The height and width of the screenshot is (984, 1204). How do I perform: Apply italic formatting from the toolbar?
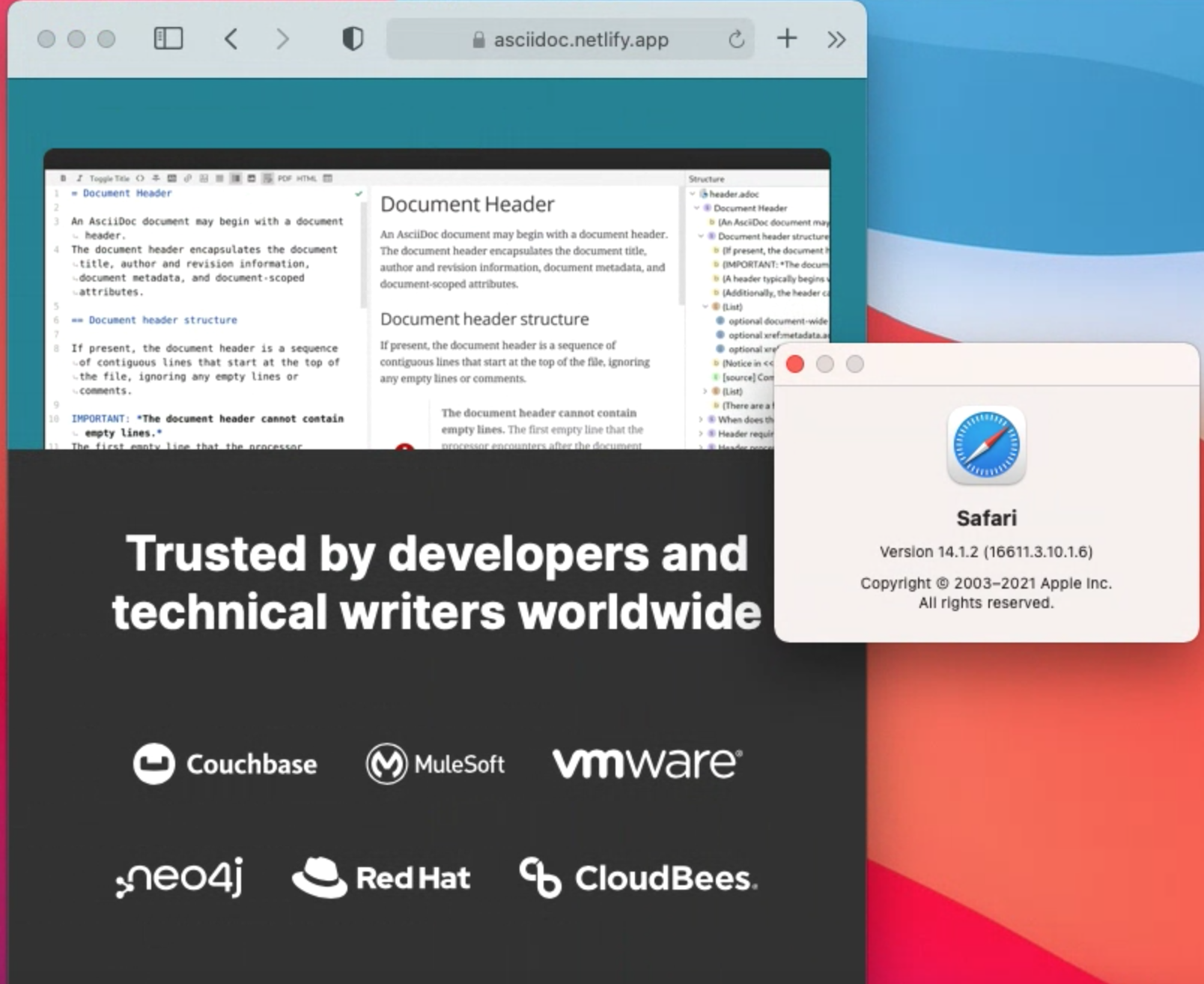80,178
